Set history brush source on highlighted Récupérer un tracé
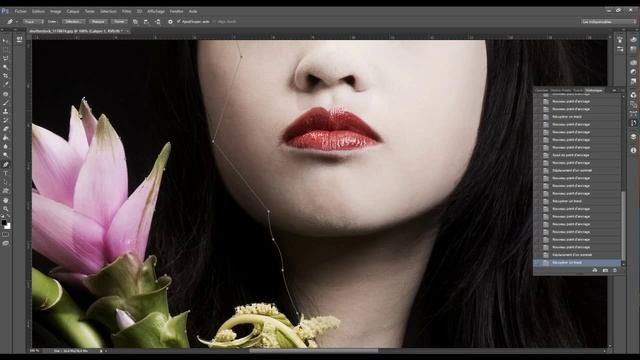Image resolution: width=640 pixels, height=360 pixels. (x=537, y=263)
